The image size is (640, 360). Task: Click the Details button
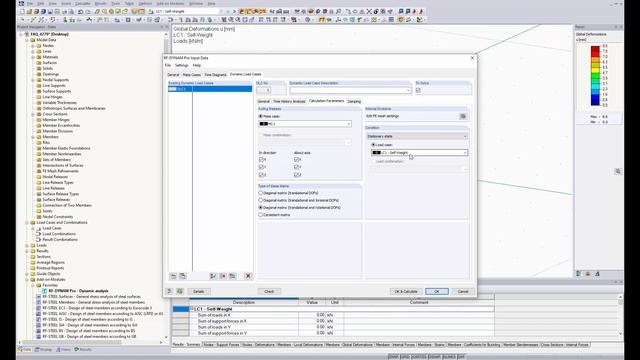pyautogui.click(x=199, y=291)
